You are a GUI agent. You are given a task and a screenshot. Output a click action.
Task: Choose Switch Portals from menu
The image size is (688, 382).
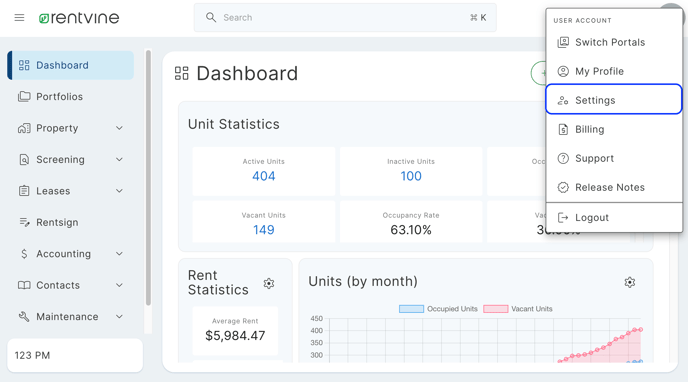tap(614, 42)
